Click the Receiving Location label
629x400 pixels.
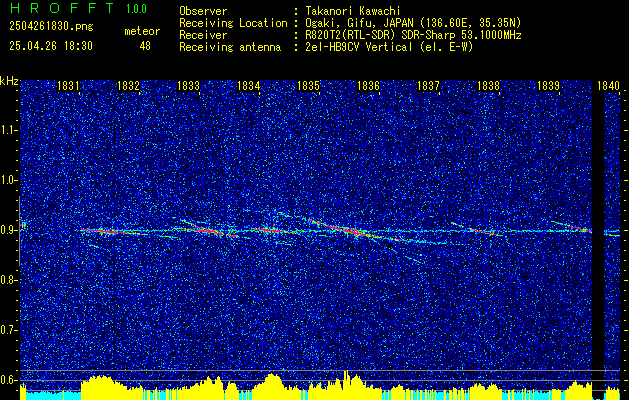point(233,23)
